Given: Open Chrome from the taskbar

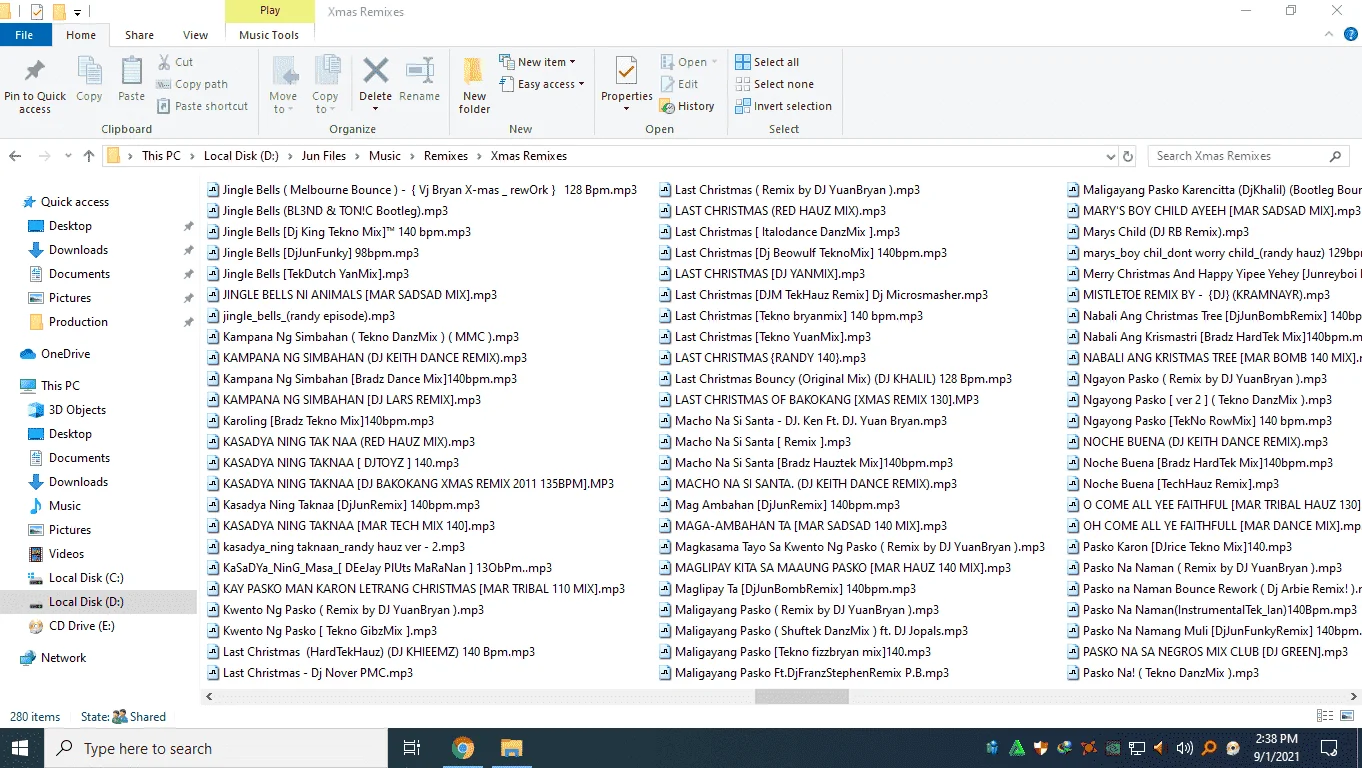Looking at the screenshot, I should pos(462,748).
